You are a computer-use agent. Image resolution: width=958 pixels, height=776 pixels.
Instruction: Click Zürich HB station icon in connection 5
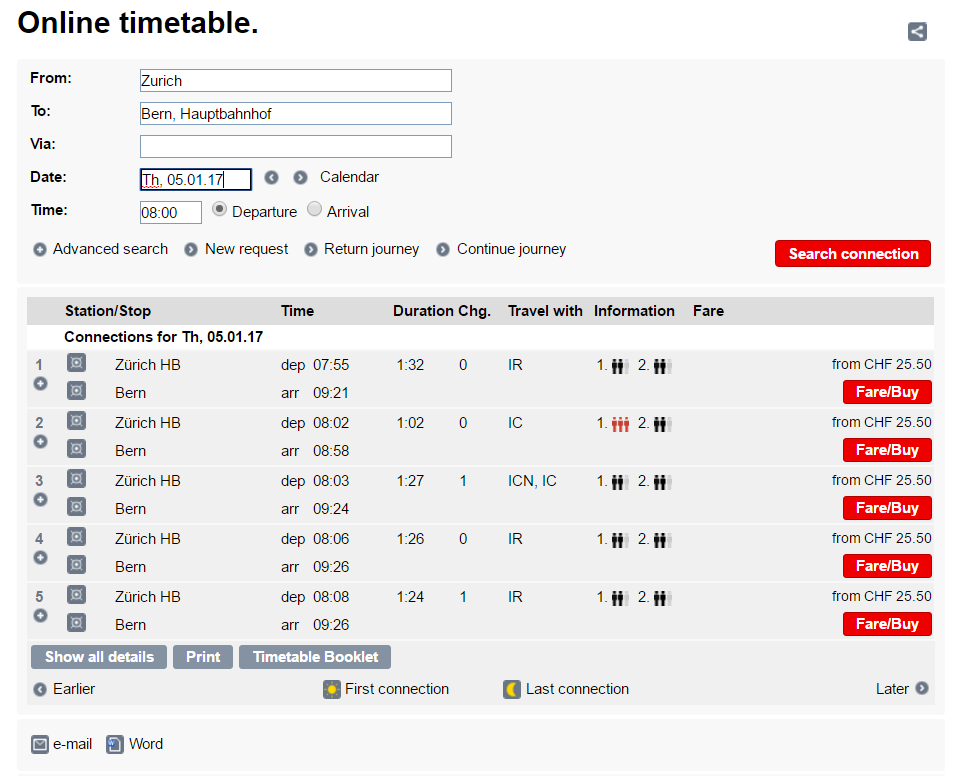coord(76,595)
